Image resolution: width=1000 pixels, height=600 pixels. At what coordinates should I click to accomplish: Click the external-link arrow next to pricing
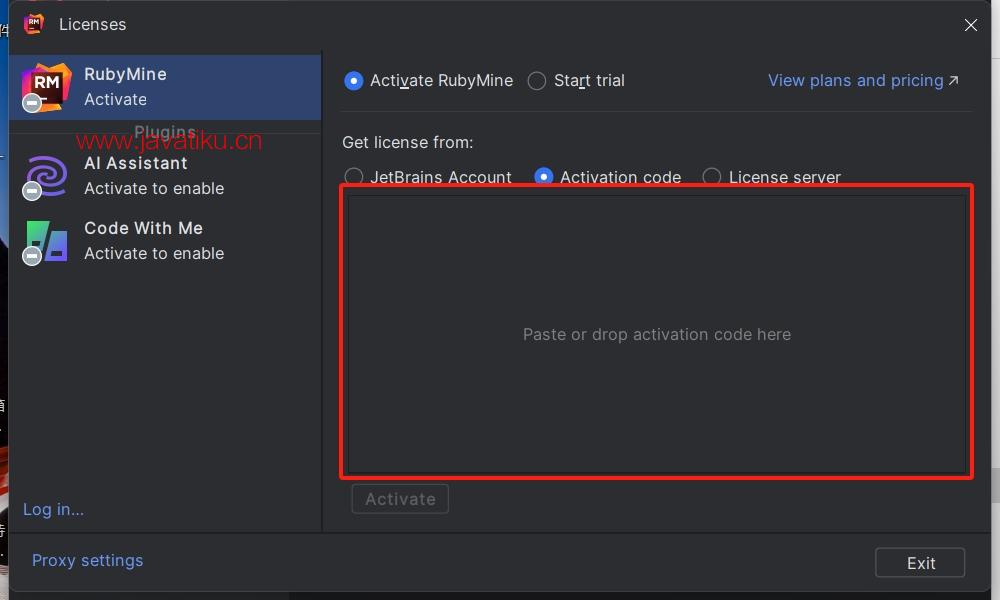(953, 80)
